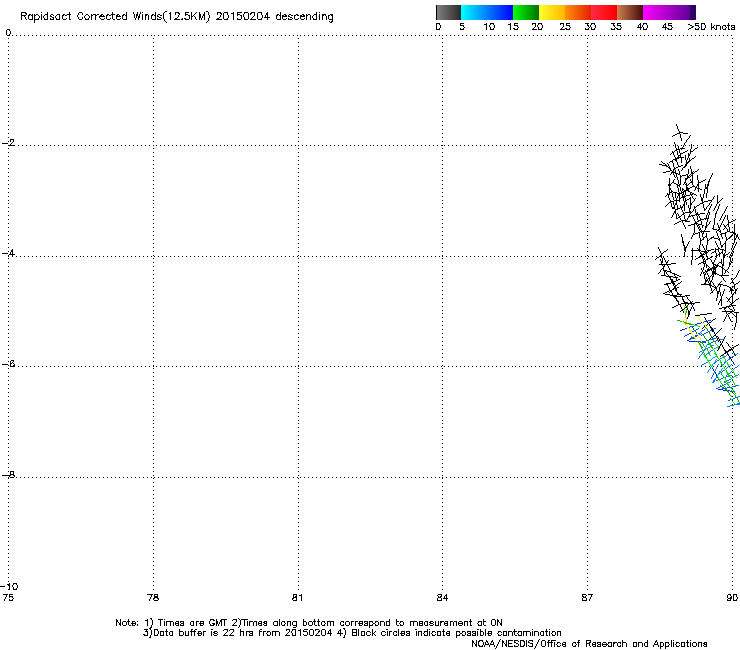Click the longitude axis label '75'
This screenshot has width=740, height=650.
pyautogui.click(x=8, y=598)
